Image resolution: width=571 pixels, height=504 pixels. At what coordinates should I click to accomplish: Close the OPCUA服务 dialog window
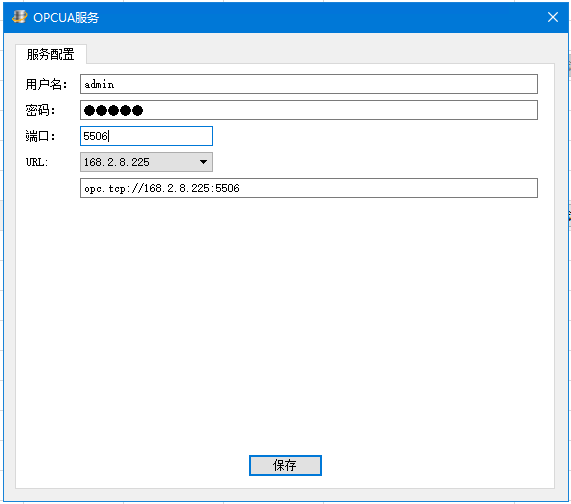(x=553, y=17)
